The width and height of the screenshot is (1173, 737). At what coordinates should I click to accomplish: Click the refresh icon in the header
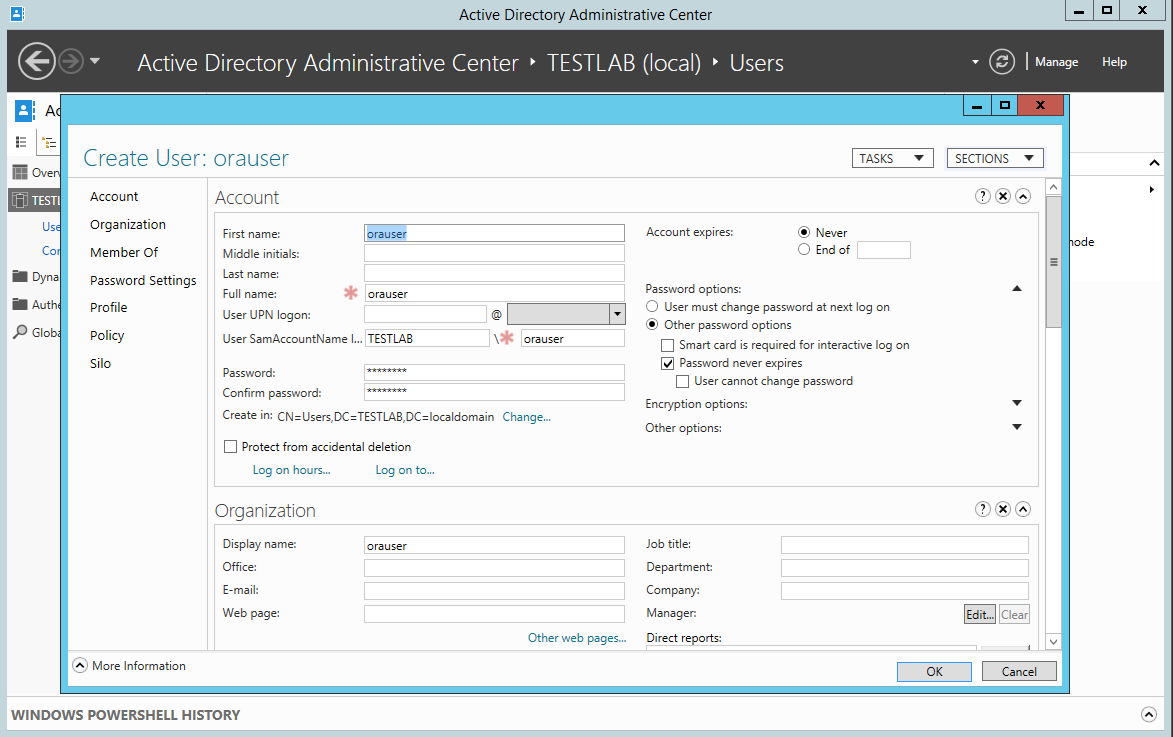1002,61
